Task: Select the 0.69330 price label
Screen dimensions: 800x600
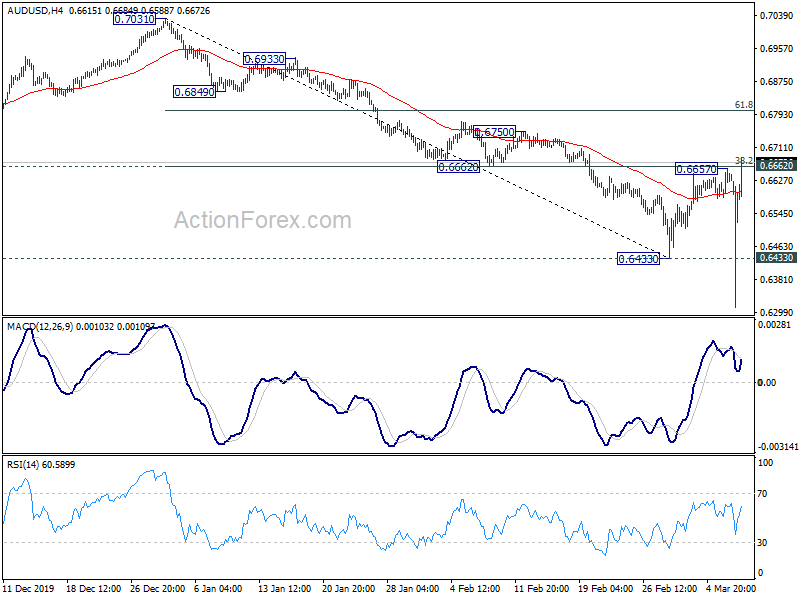Action: coord(264,59)
